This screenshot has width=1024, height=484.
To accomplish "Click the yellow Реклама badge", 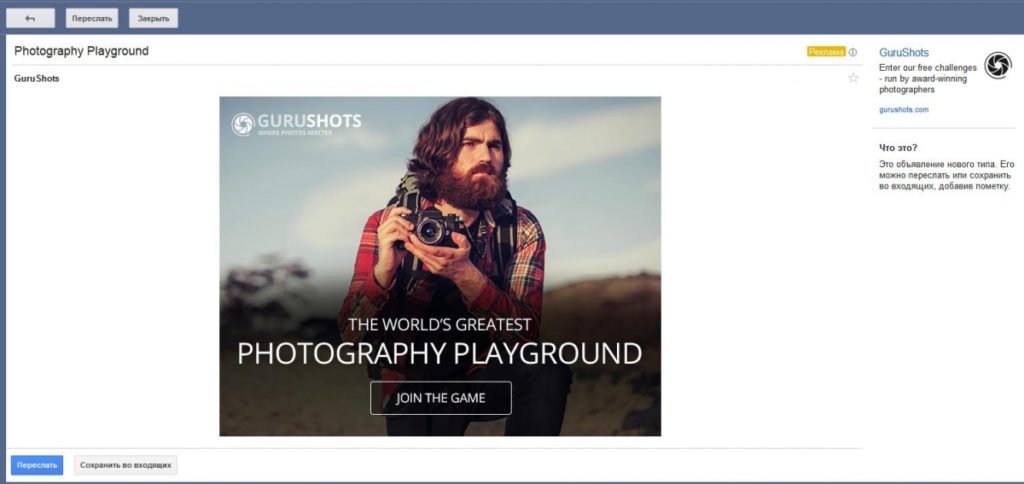I will tap(826, 52).
